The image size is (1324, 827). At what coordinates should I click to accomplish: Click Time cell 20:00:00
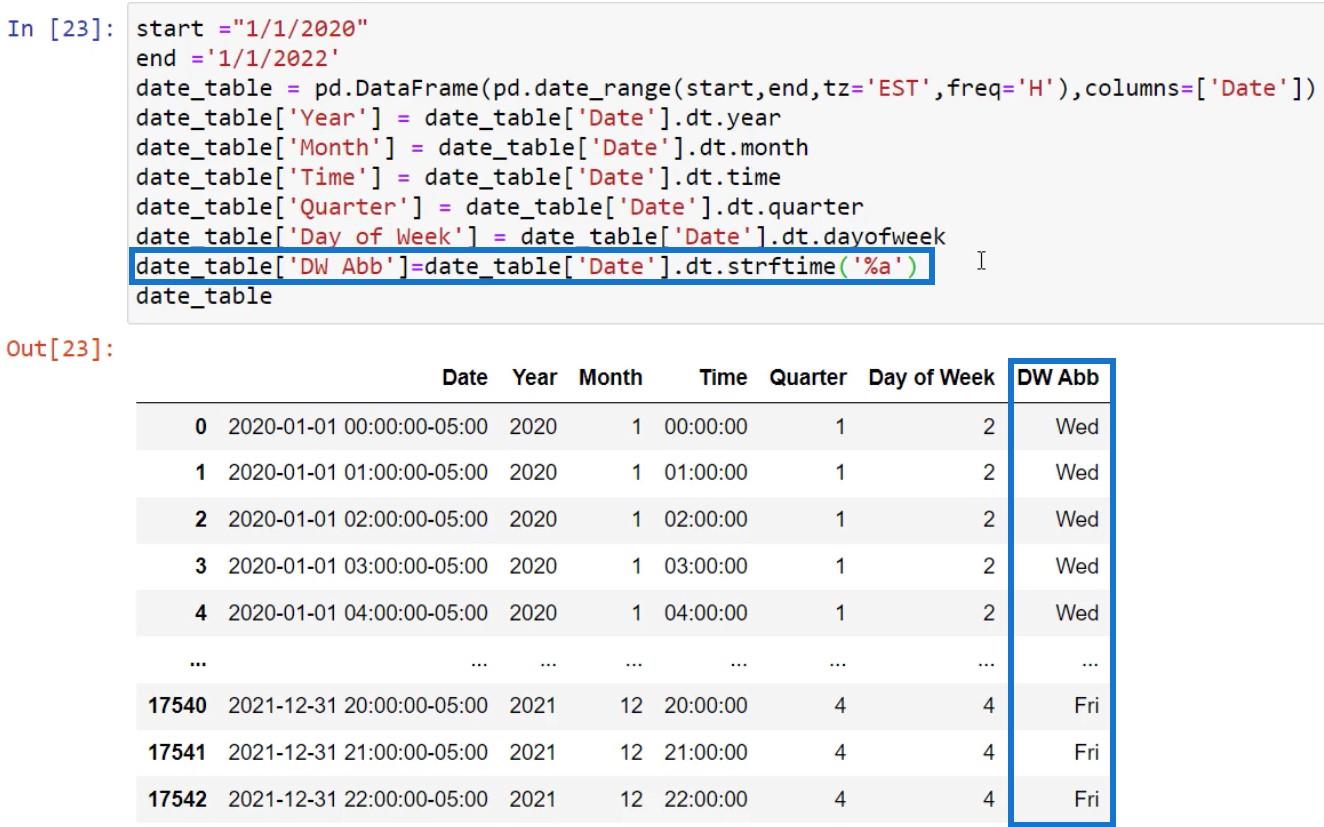click(706, 705)
